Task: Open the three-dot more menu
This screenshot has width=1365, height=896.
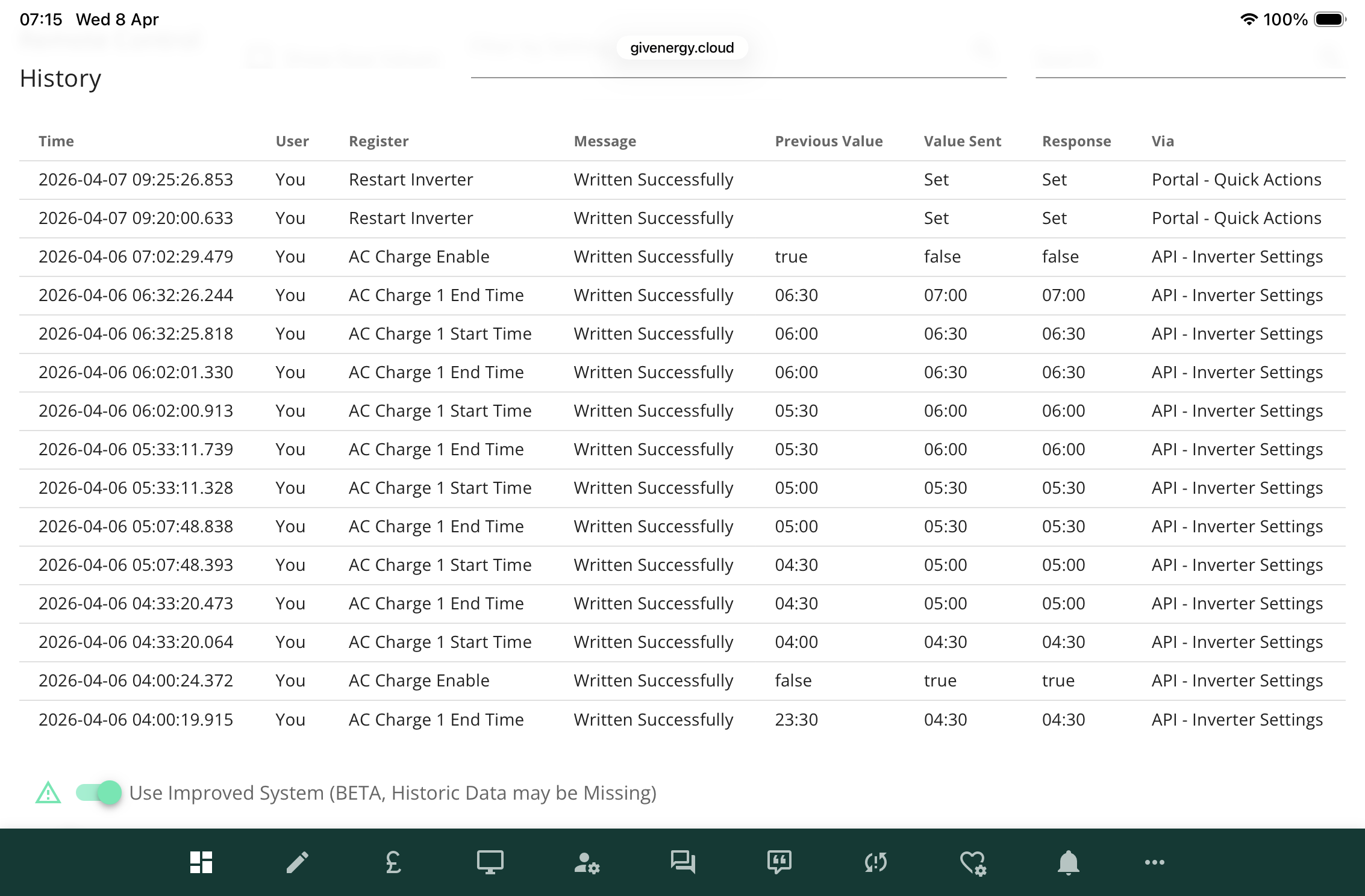Action: [x=1154, y=862]
